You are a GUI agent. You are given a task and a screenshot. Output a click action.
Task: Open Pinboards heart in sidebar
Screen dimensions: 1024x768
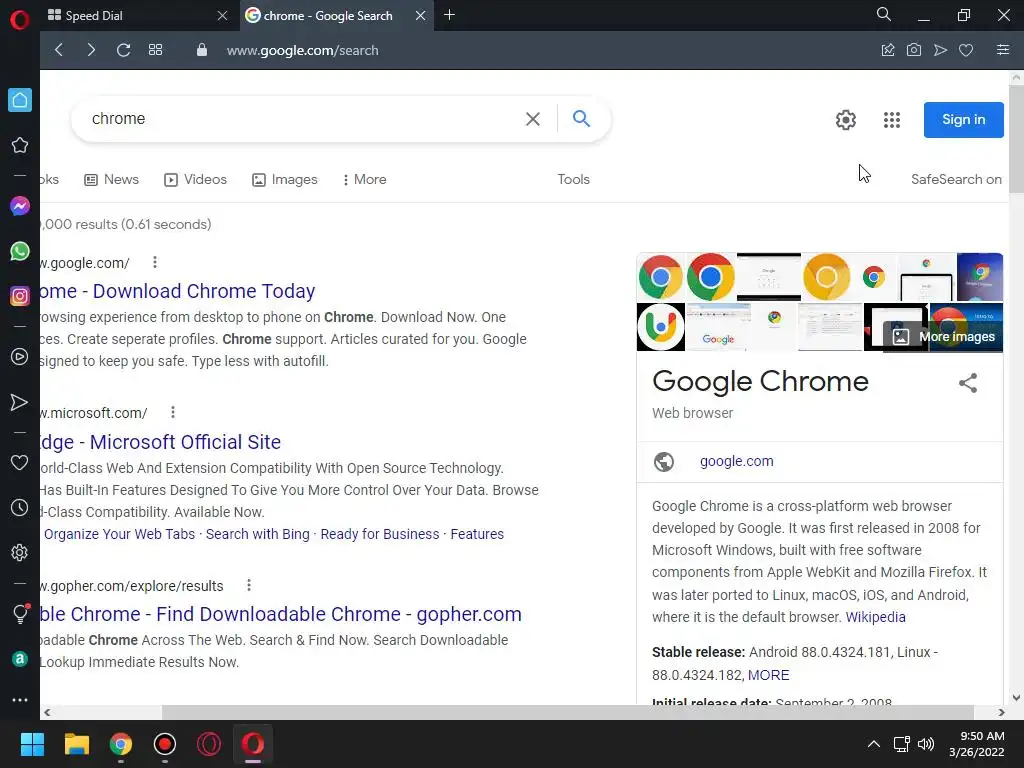20,462
